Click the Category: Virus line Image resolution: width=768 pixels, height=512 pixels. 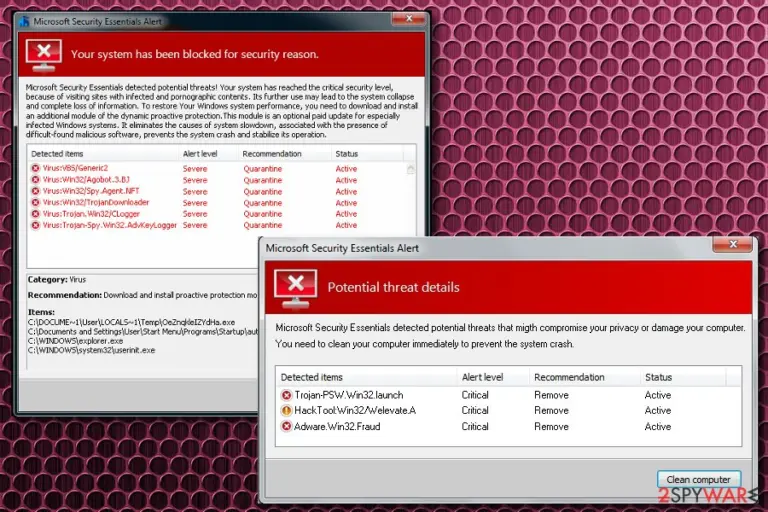[x=57, y=279]
